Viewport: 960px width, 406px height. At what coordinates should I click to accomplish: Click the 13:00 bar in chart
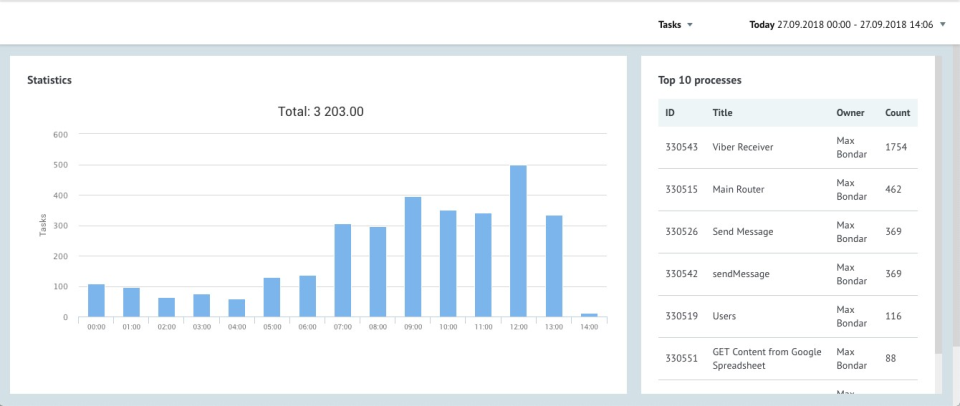[x=553, y=266]
